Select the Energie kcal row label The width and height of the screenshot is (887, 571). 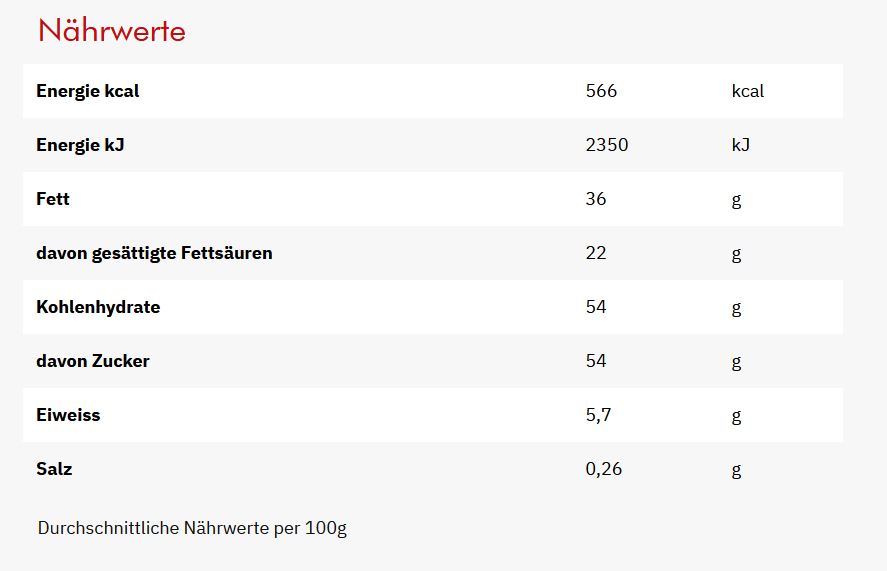click(x=88, y=91)
